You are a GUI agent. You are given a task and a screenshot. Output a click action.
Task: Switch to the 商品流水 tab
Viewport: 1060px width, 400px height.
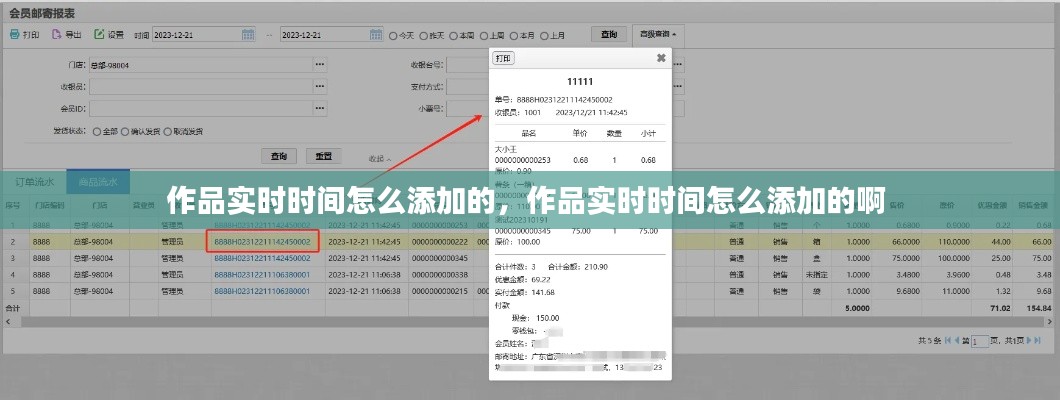point(97,182)
